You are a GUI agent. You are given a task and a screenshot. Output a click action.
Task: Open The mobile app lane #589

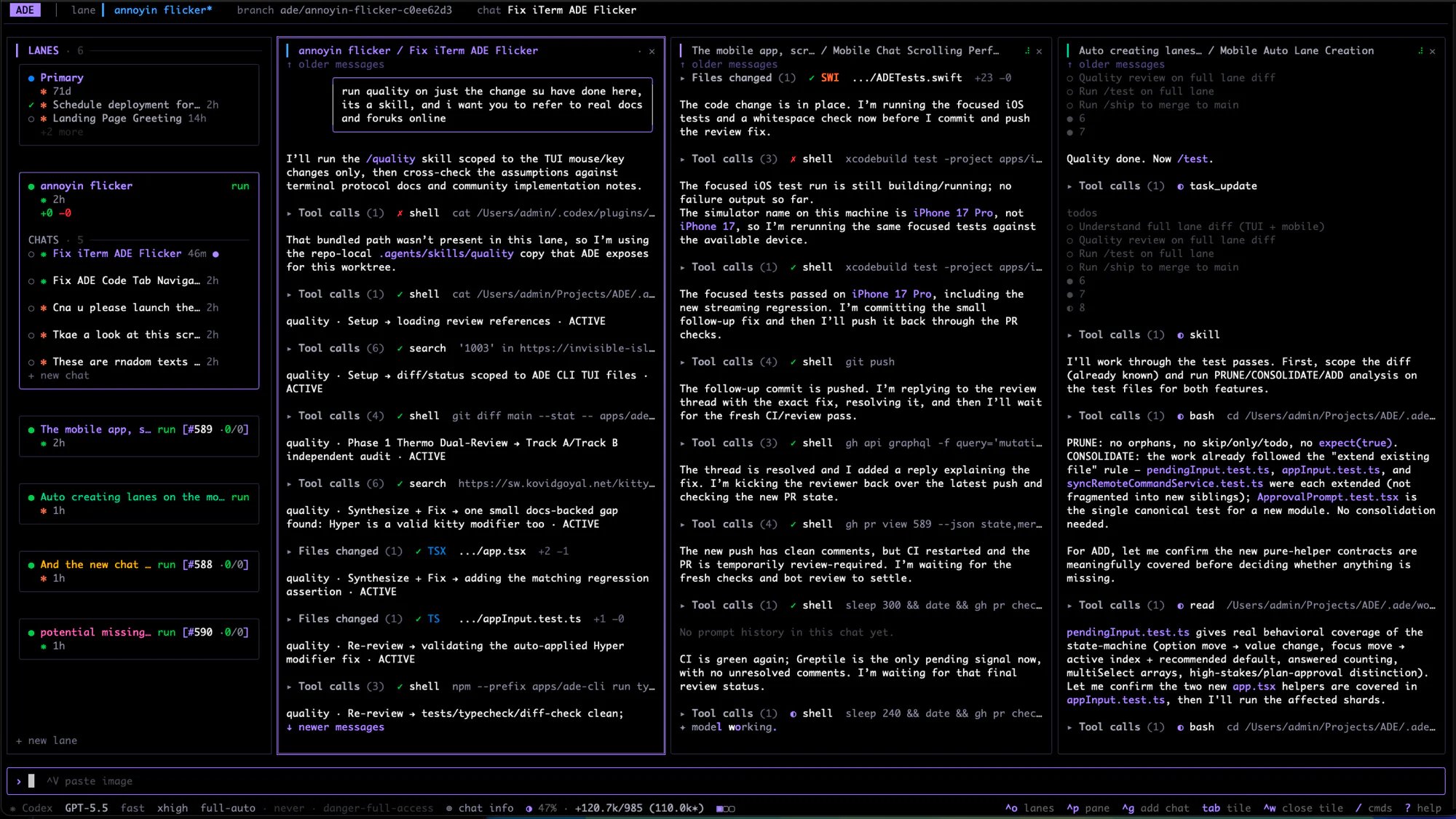pyautogui.click(x=139, y=436)
